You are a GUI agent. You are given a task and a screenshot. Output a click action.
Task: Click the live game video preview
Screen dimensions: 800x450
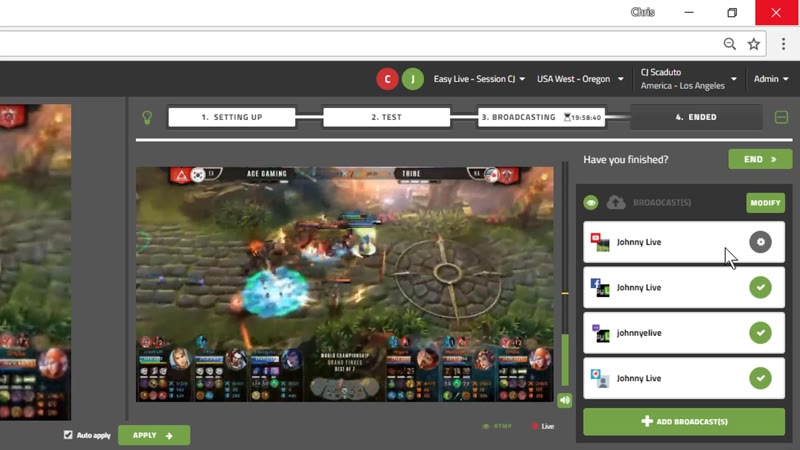(x=344, y=284)
